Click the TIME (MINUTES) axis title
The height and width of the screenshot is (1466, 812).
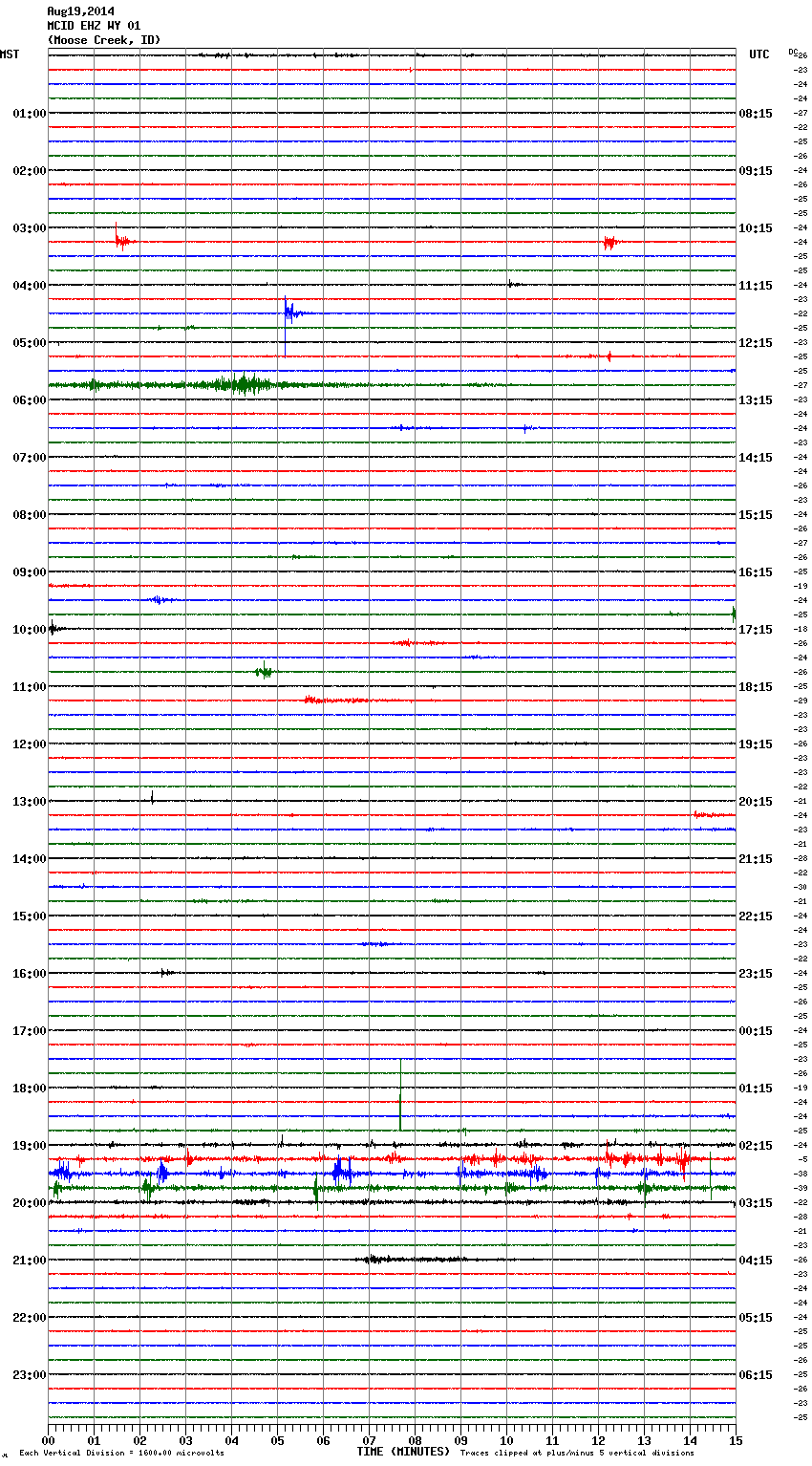point(403,1452)
